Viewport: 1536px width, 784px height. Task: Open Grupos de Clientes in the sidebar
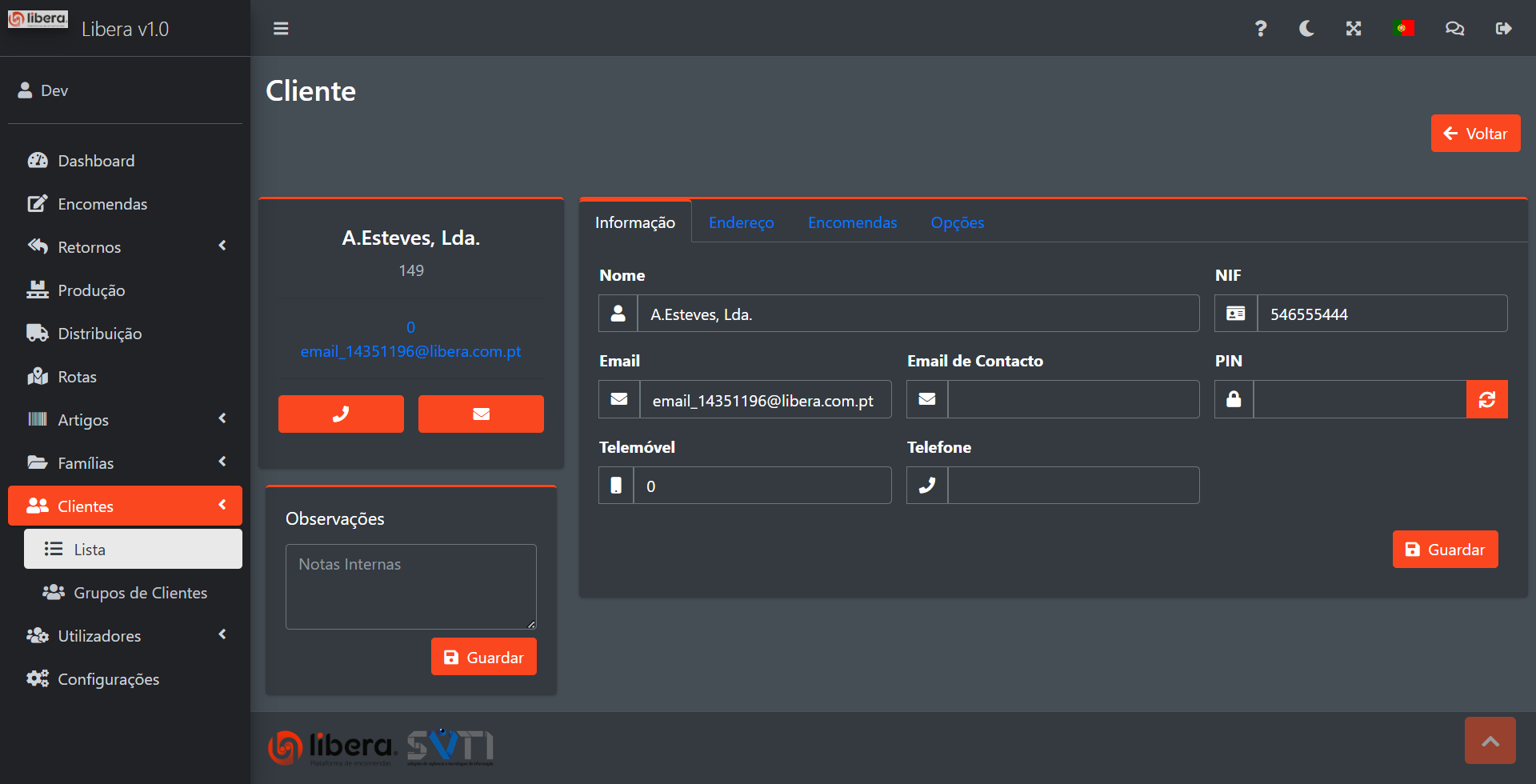(140, 593)
